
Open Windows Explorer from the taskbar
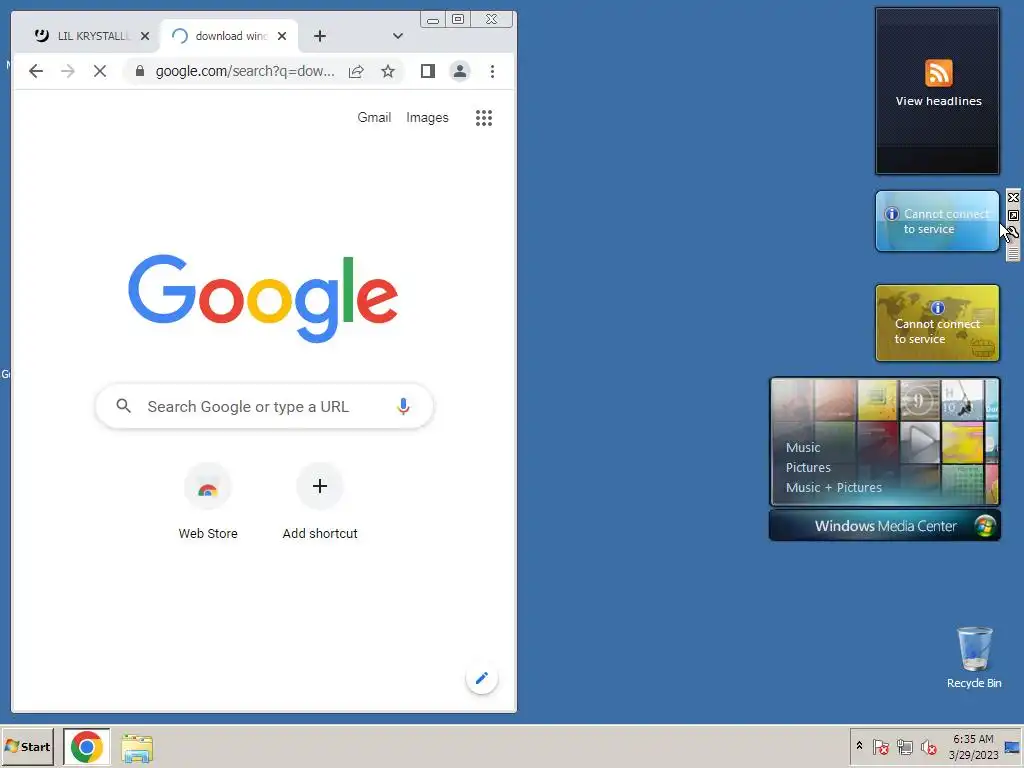tap(137, 748)
